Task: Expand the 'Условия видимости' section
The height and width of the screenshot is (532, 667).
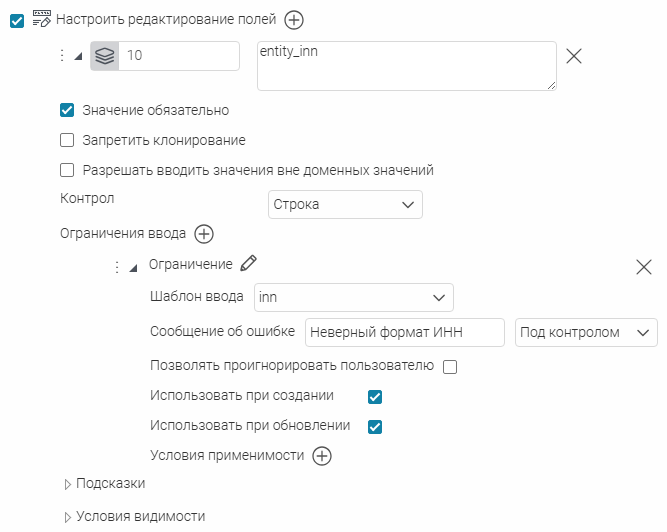Action: 68,517
